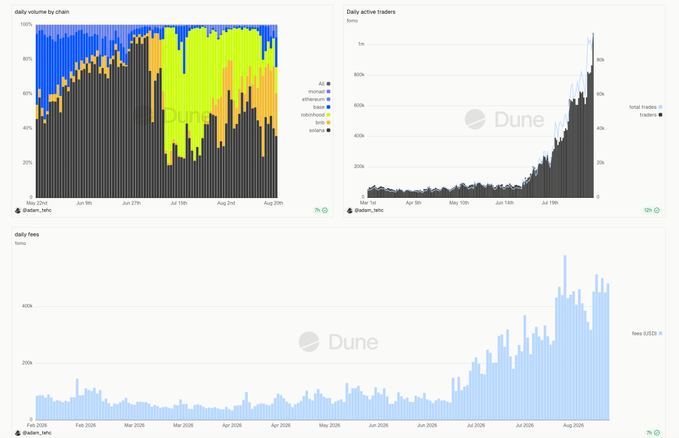Click the tallest bar in daily fees chart
The width and height of the screenshot is (679, 438).
(x=565, y=337)
